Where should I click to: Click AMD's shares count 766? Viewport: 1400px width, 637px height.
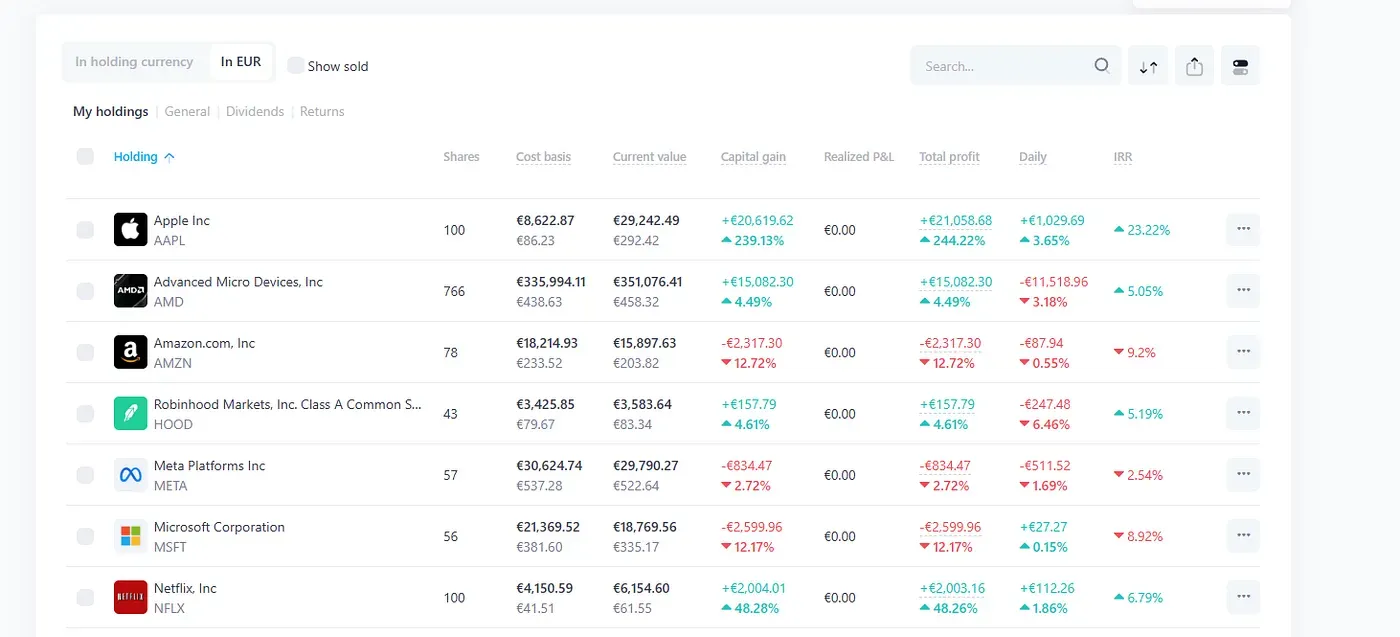click(x=454, y=291)
